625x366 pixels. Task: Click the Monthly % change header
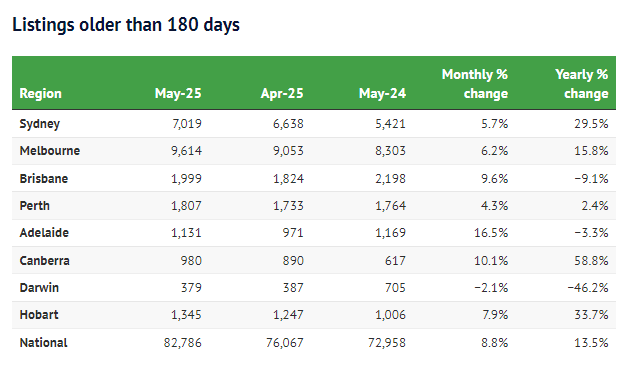[475, 84]
